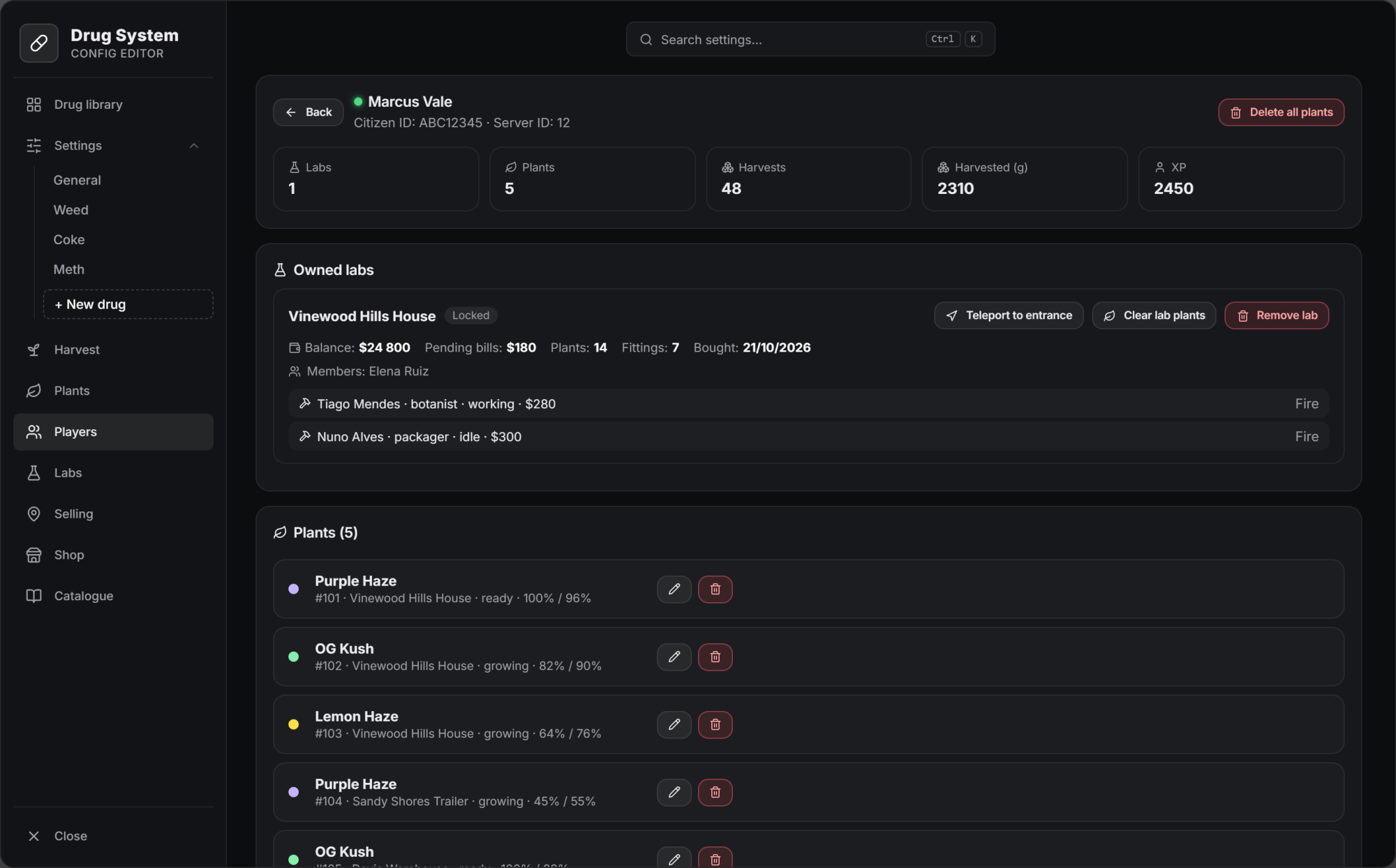
Task: Go to the Plants section
Action: point(113,391)
